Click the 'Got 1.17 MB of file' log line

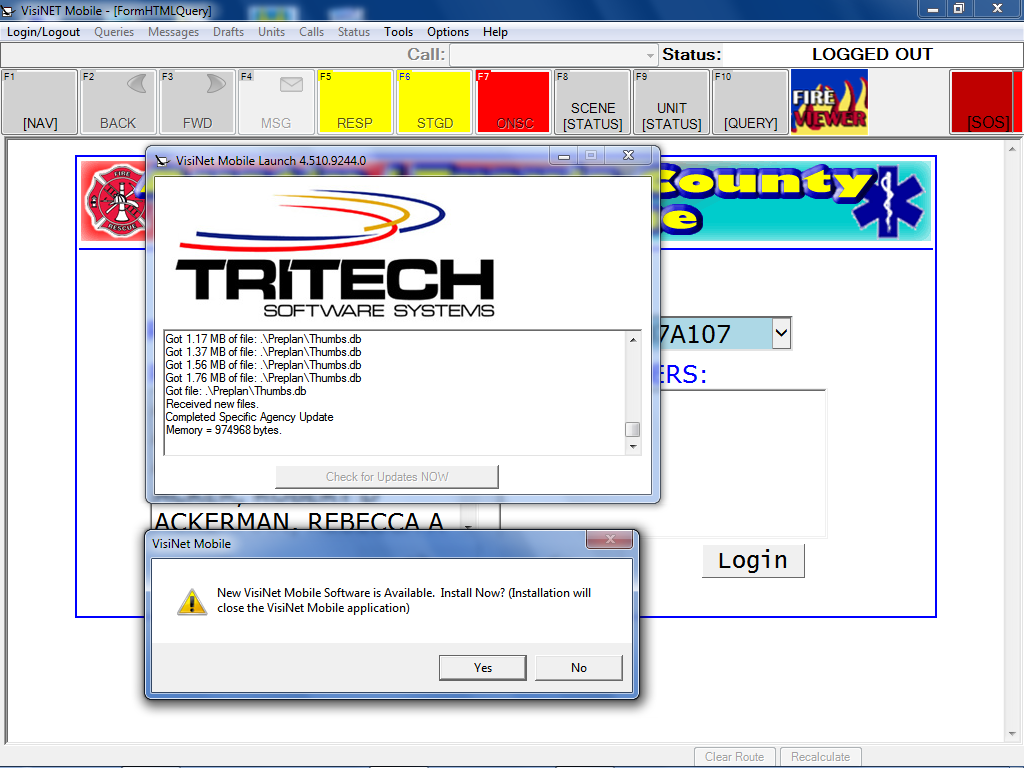(x=263, y=339)
